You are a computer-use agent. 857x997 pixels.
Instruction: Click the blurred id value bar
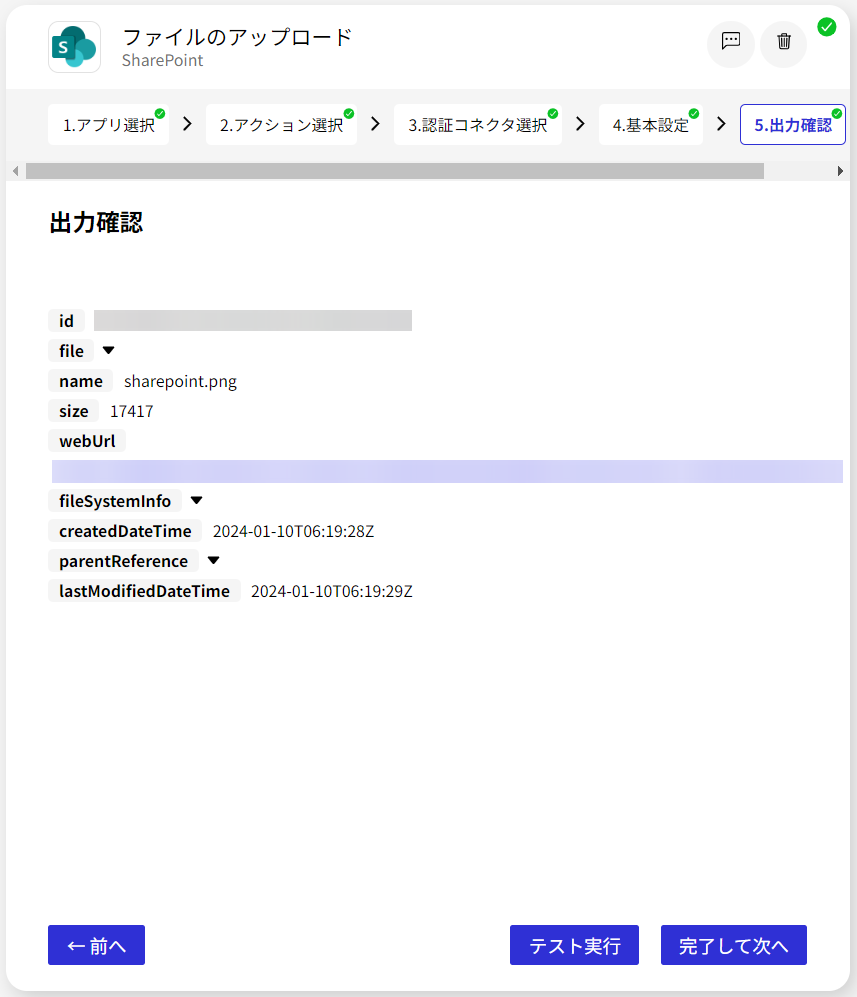tap(253, 320)
